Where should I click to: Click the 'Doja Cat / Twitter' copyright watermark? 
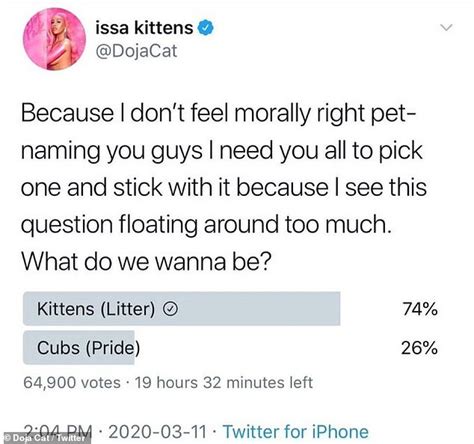46,438
